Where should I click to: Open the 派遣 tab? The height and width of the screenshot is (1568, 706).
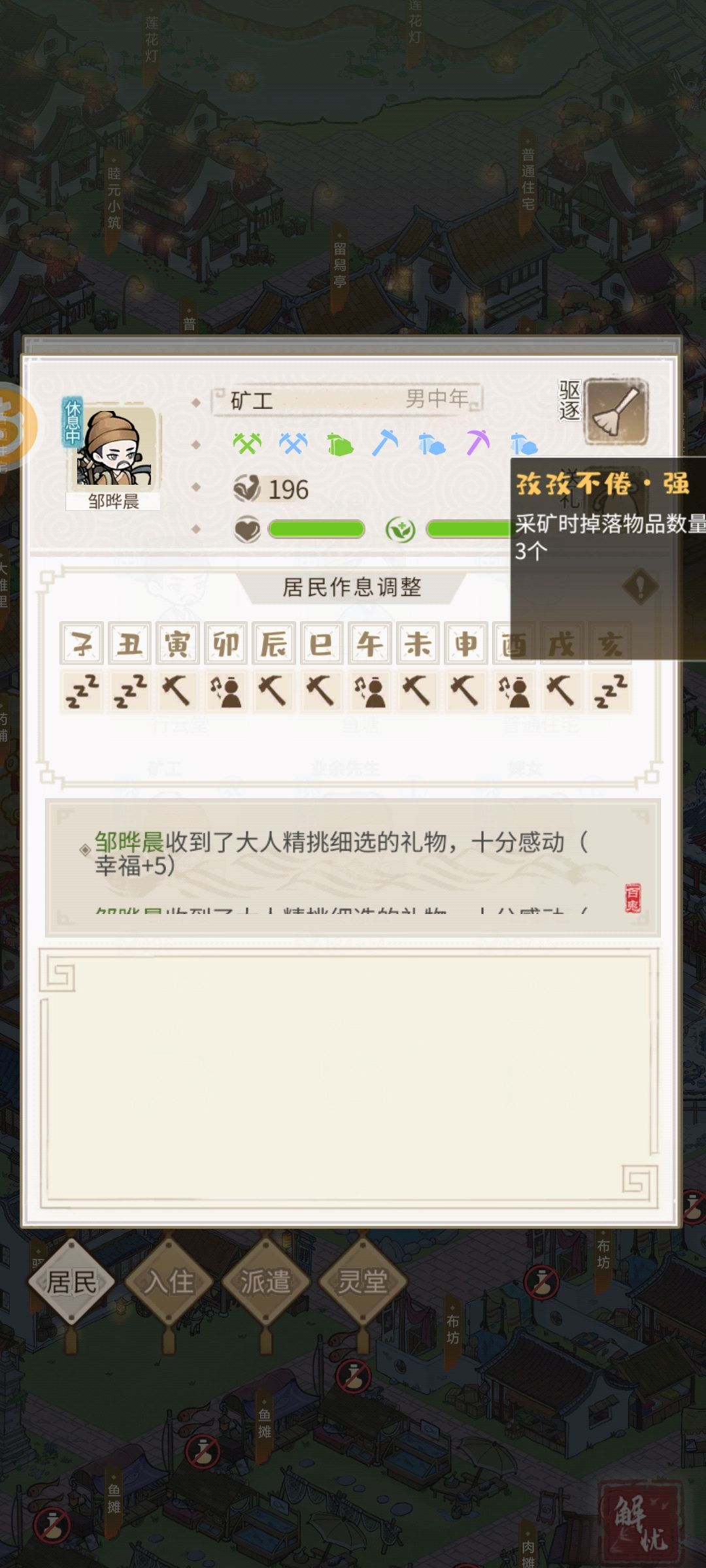coord(265,1281)
